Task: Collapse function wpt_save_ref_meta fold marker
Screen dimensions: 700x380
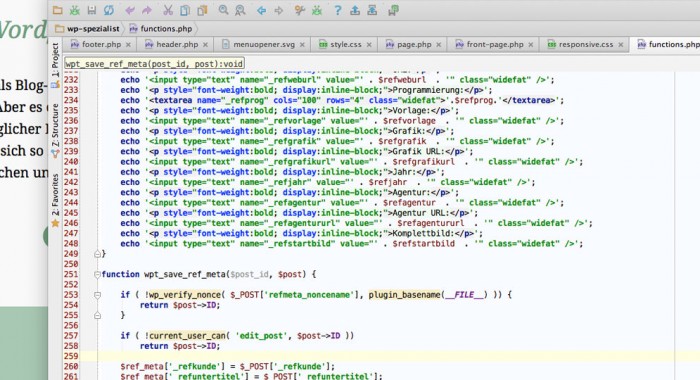Action: click(97, 275)
